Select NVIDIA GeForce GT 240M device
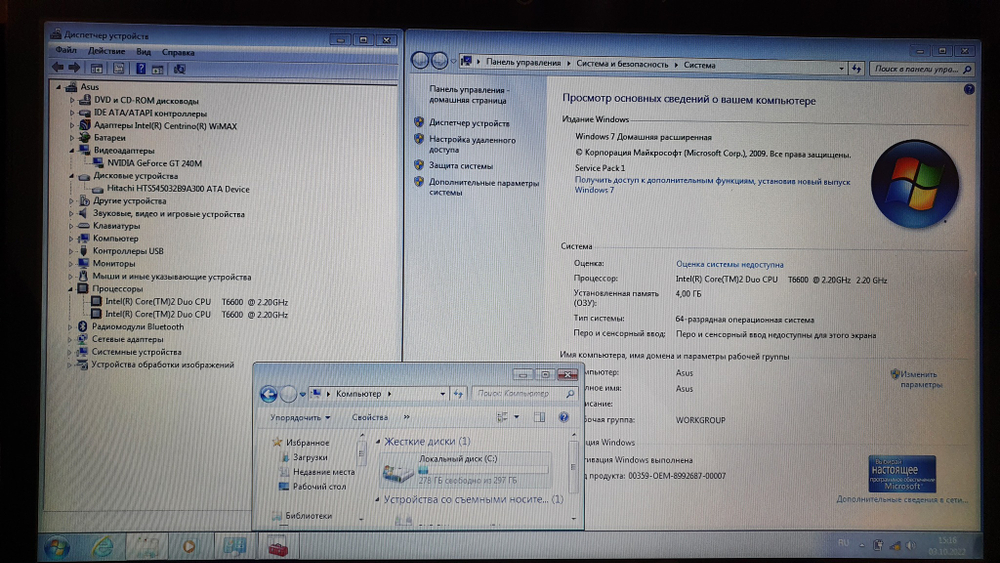This screenshot has width=1000, height=563. (x=154, y=163)
